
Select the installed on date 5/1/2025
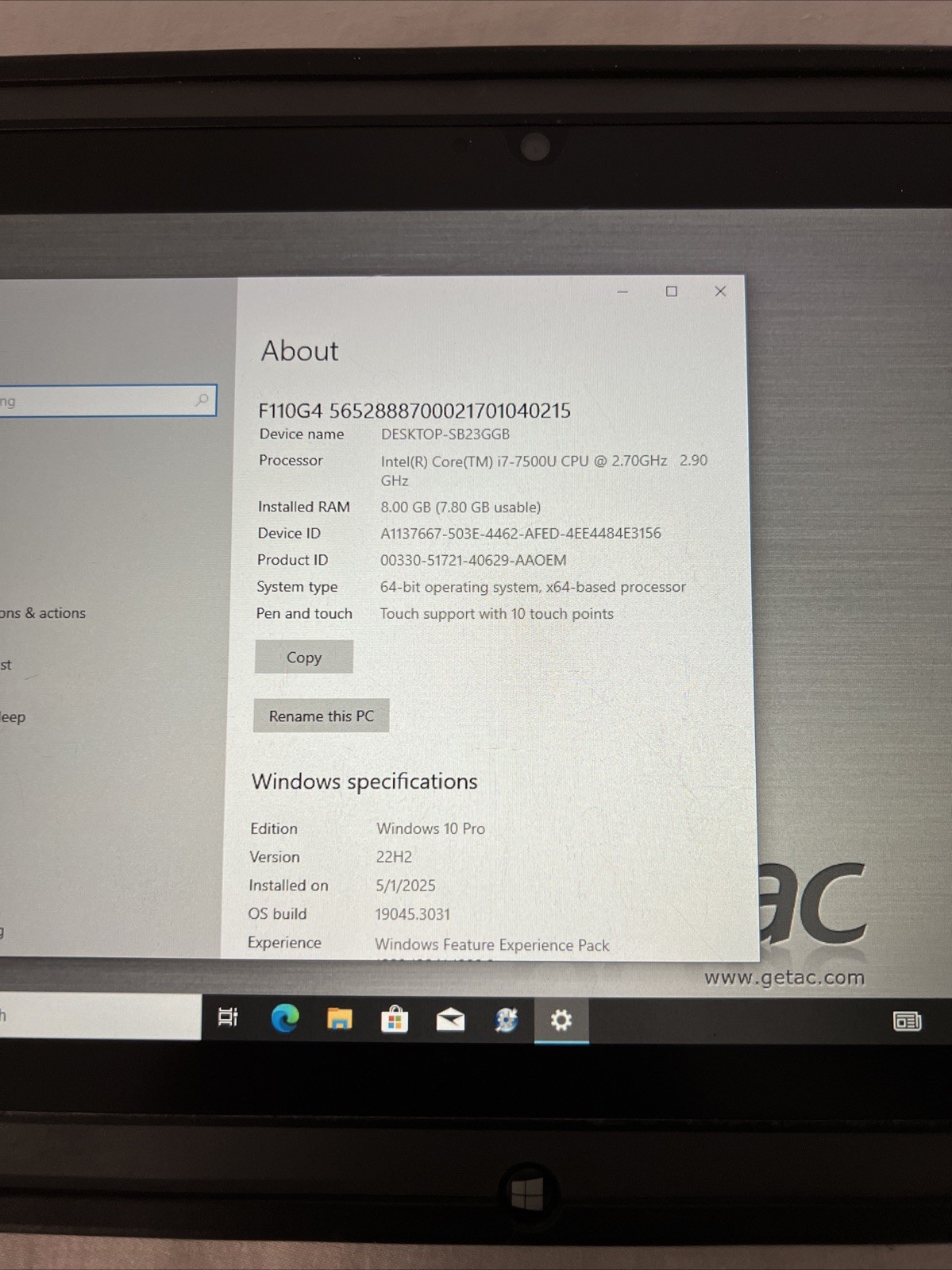coord(406,886)
